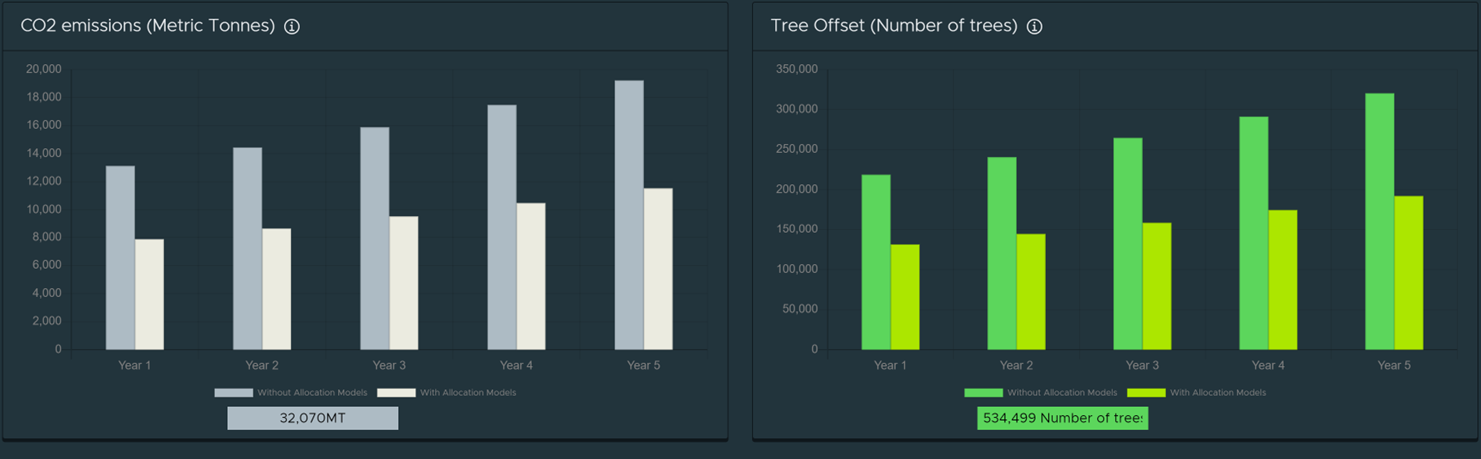
Task: Select CO2 Year 4 gray bar
Action: click(x=502, y=227)
